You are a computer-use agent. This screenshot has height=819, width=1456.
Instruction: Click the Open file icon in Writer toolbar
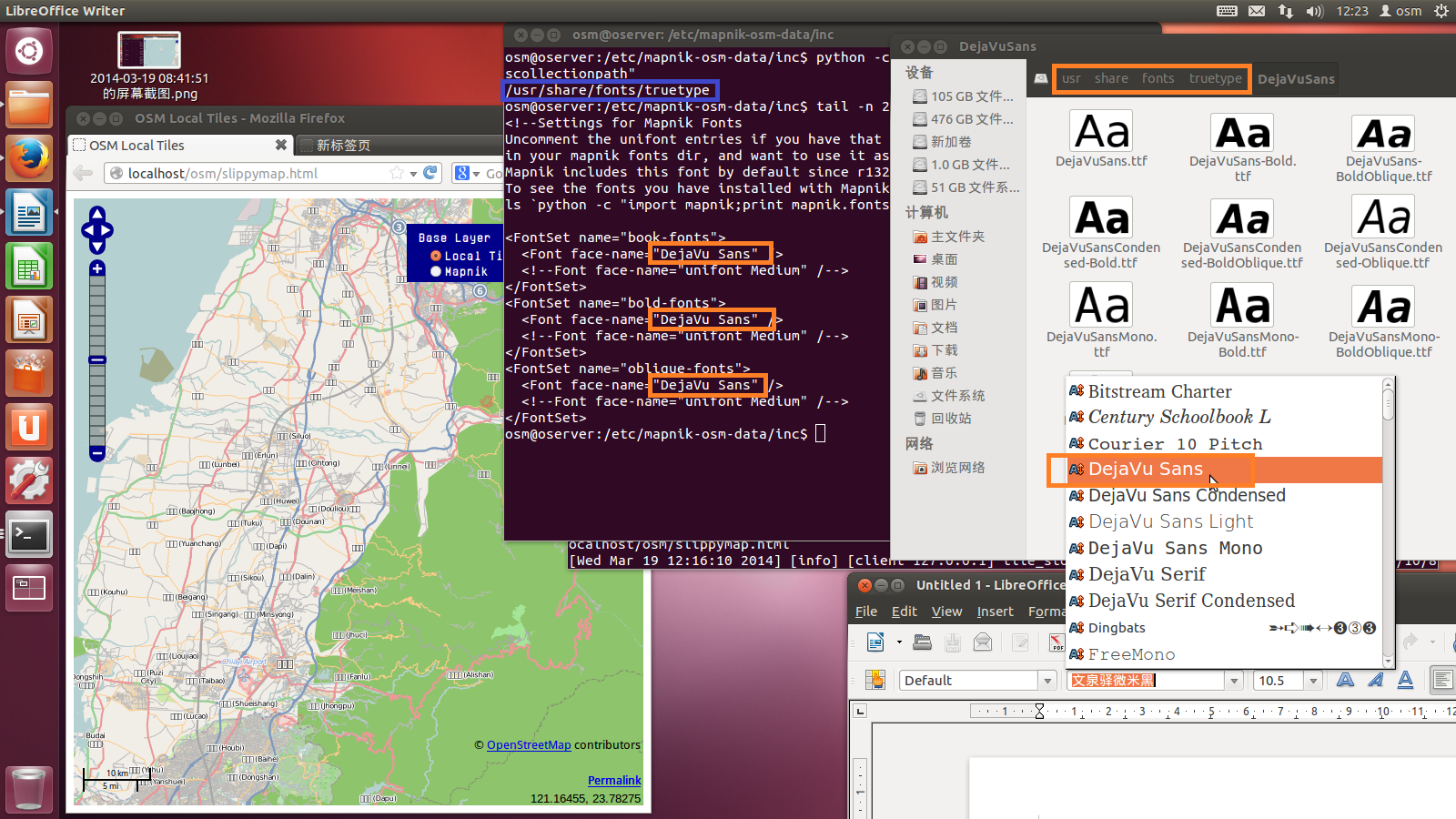pyautogui.click(x=922, y=642)
